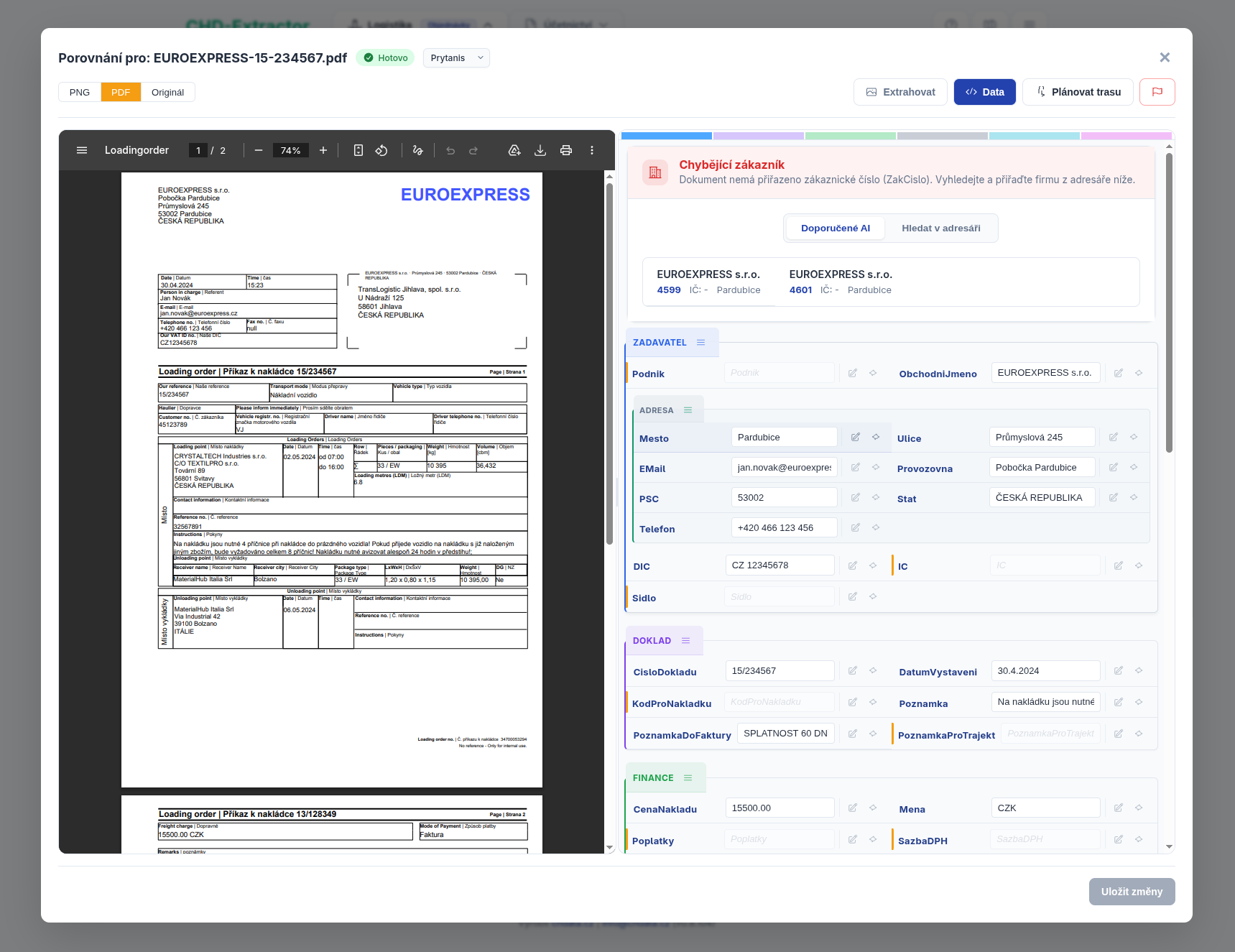
Task: Switch to the Original view tab
Action: (167, 92)
